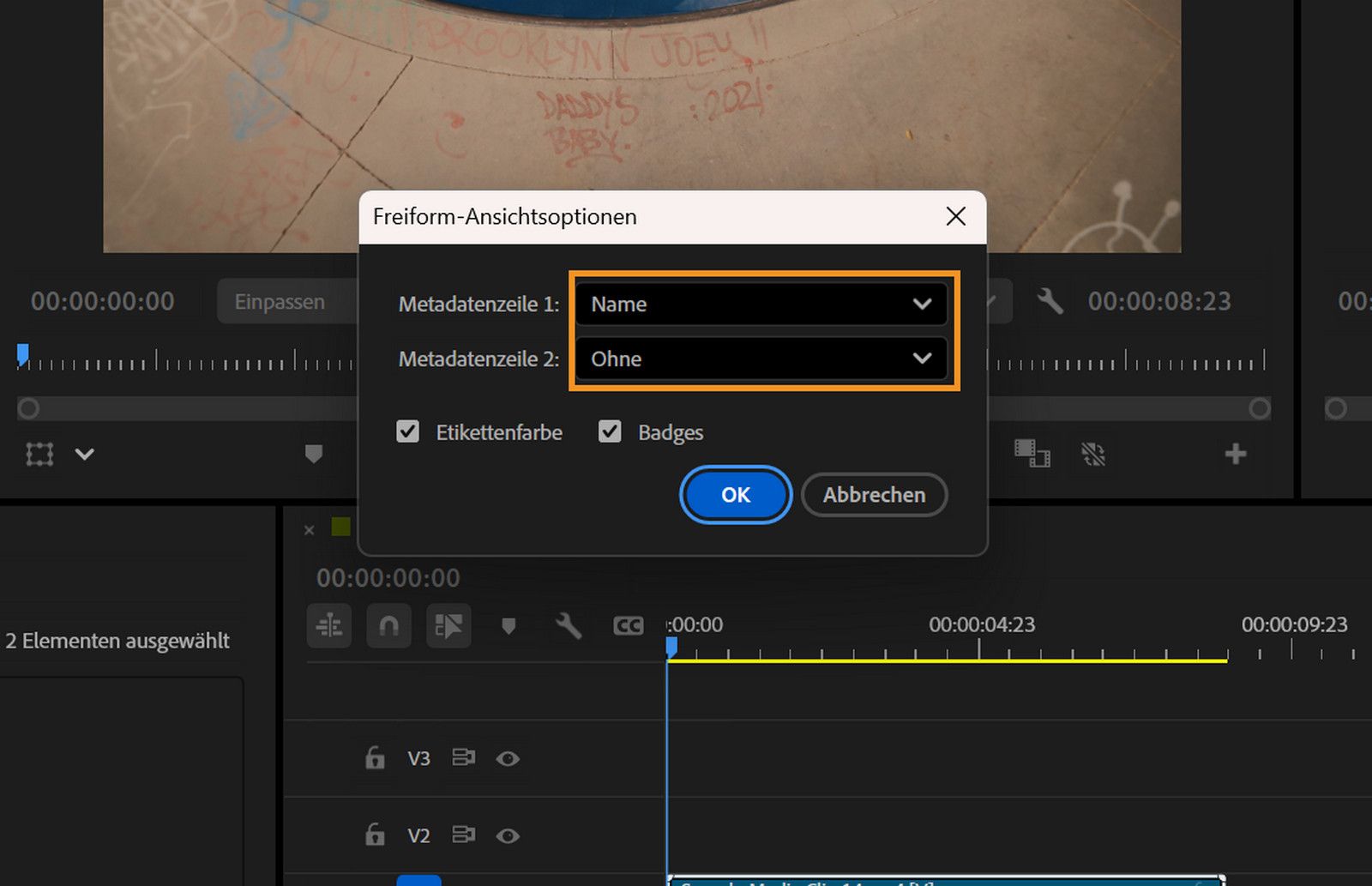Toggle the Etikettenfarbe checkbox
1372x886 pixels.
click(x=408, y=431)
